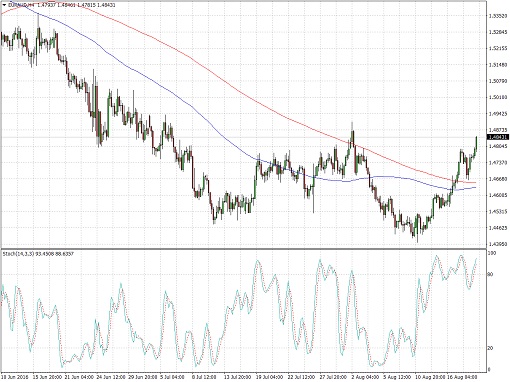Click the black triangle before the chart symbol
The height and width of the screenshot is (382, 510).
[4, 5]
